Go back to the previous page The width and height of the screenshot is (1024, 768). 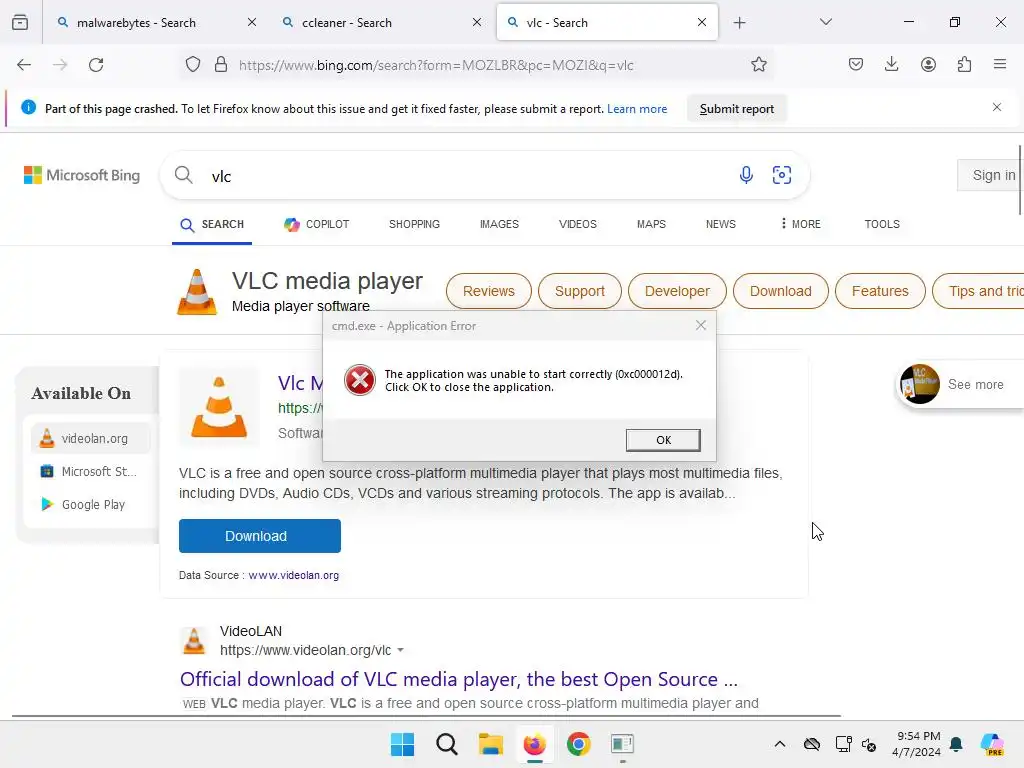pos(24,65)
